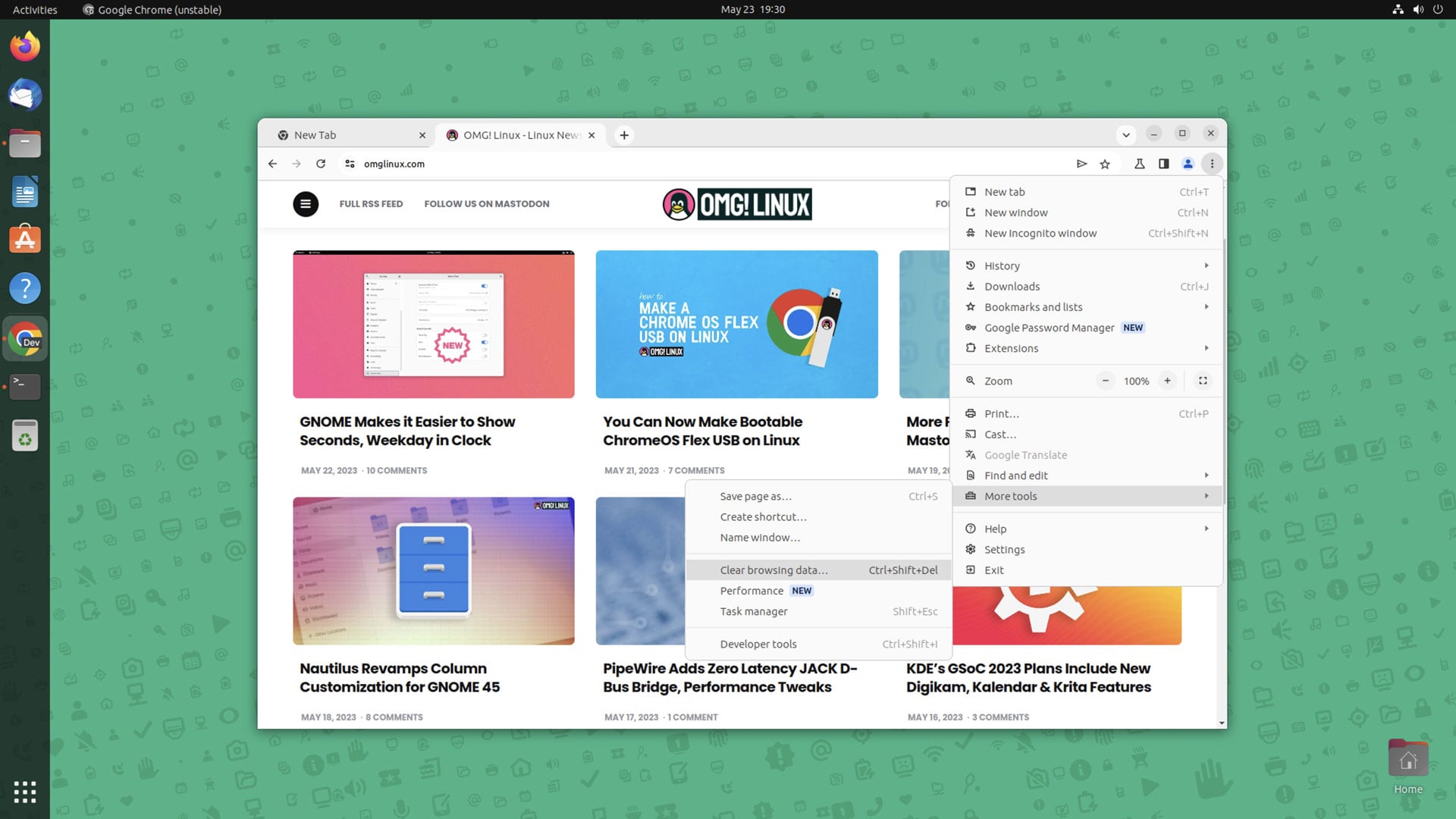Viewport: 1456px width, 819px height.
Task: Click the GNOME clock article thumbnail
Action: click(434, 324)
